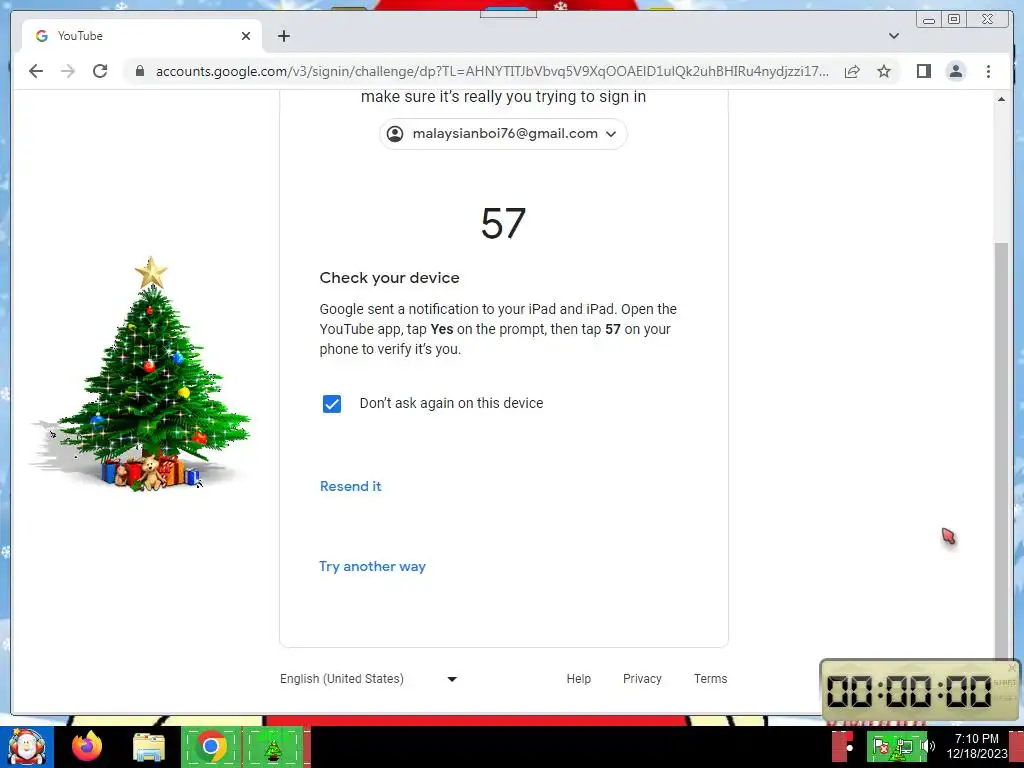
Task: Open File Explorer from the taskbar
Action: (149, 746)
